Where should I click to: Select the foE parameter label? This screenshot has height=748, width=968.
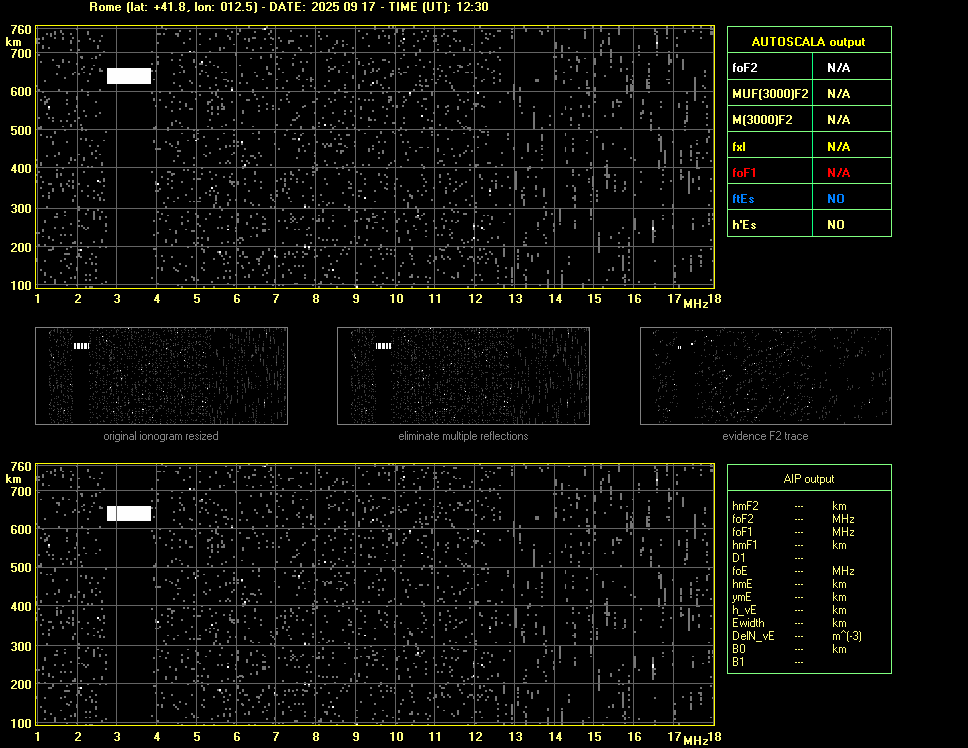click(x=740, y=571)
